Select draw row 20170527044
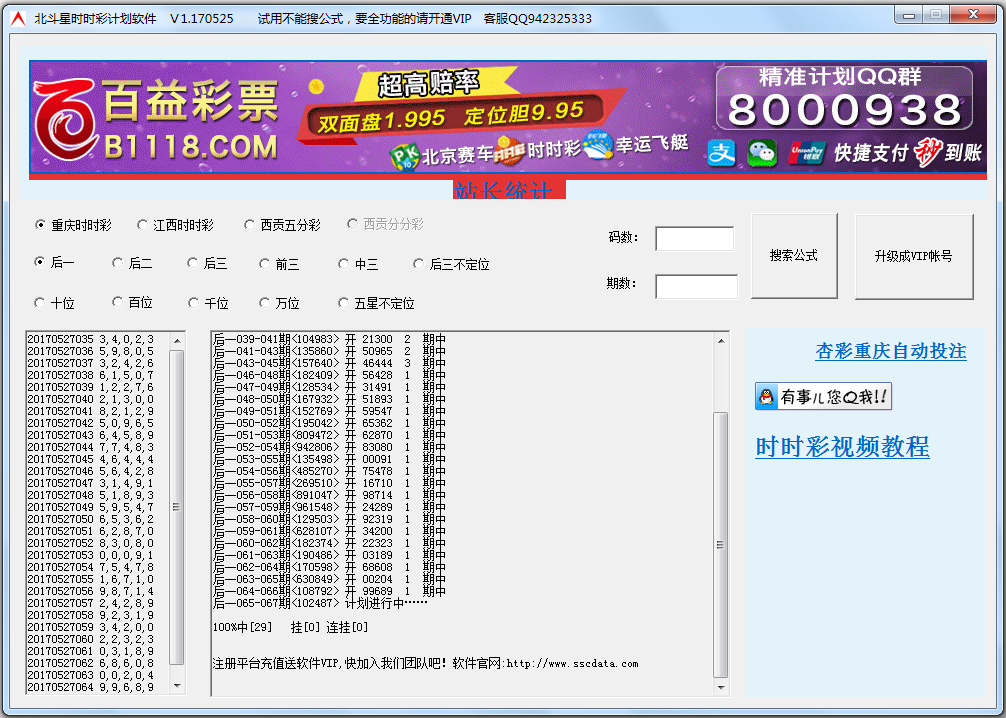The height and width of the screenshot is (718, 1006). 90,447
